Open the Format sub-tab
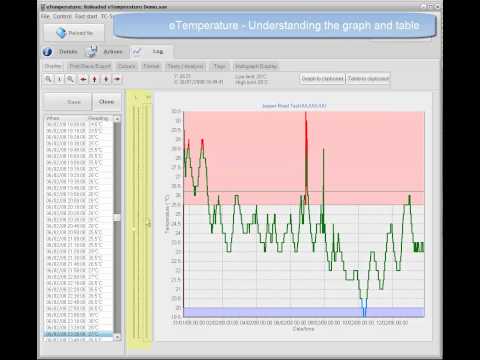This screenshot has height=360, width=480. [x=151, y=66]
